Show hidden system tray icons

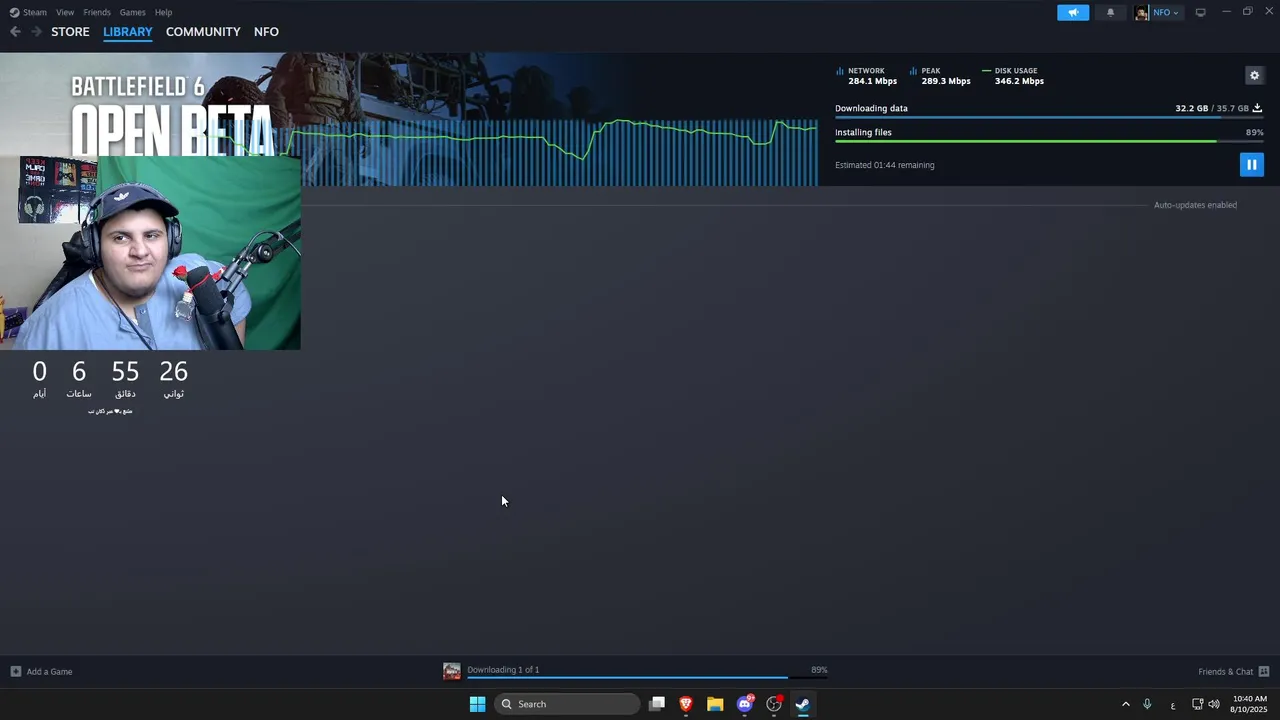tap(1125, 704)
